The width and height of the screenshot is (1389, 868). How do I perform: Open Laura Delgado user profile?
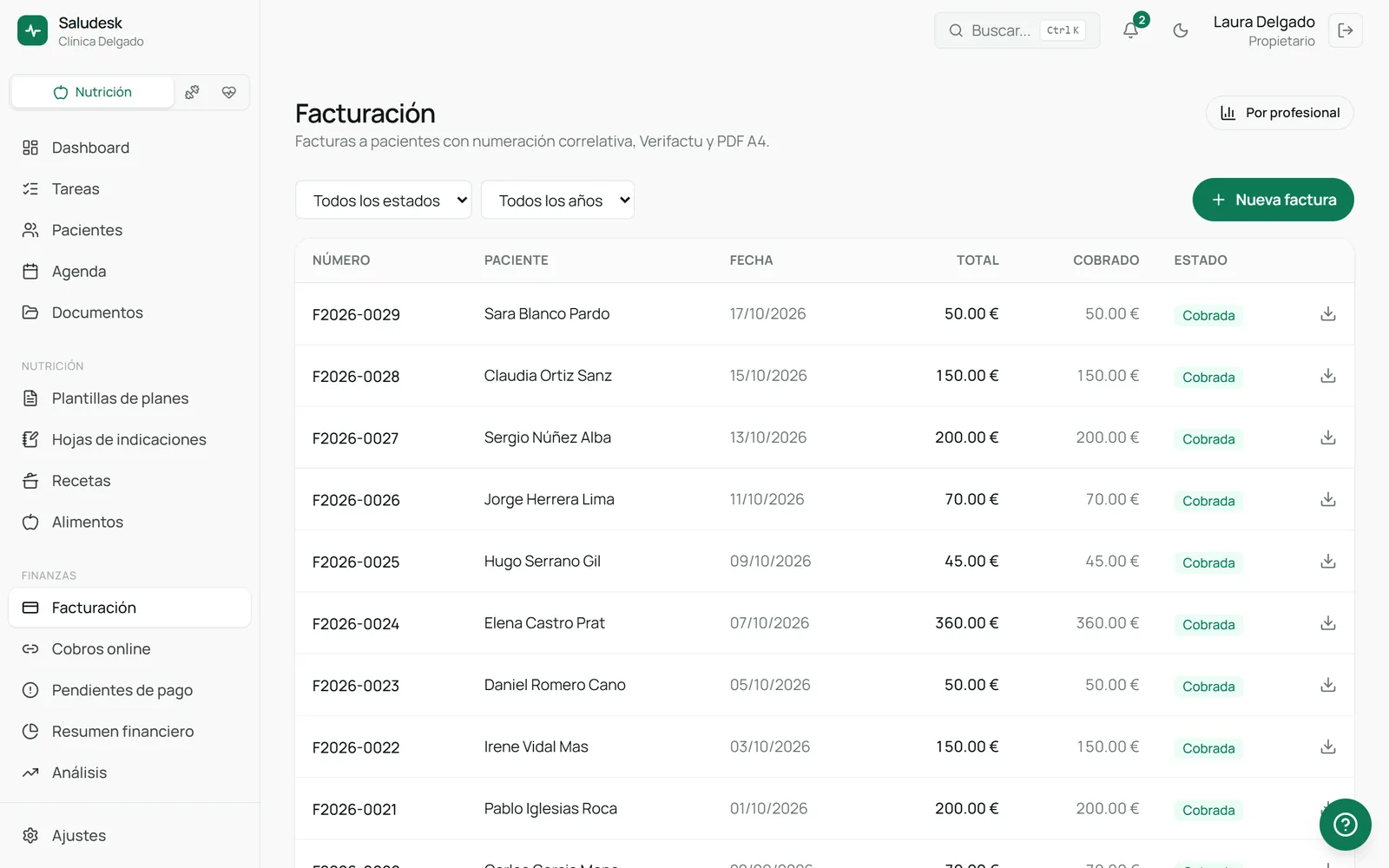1264,30
